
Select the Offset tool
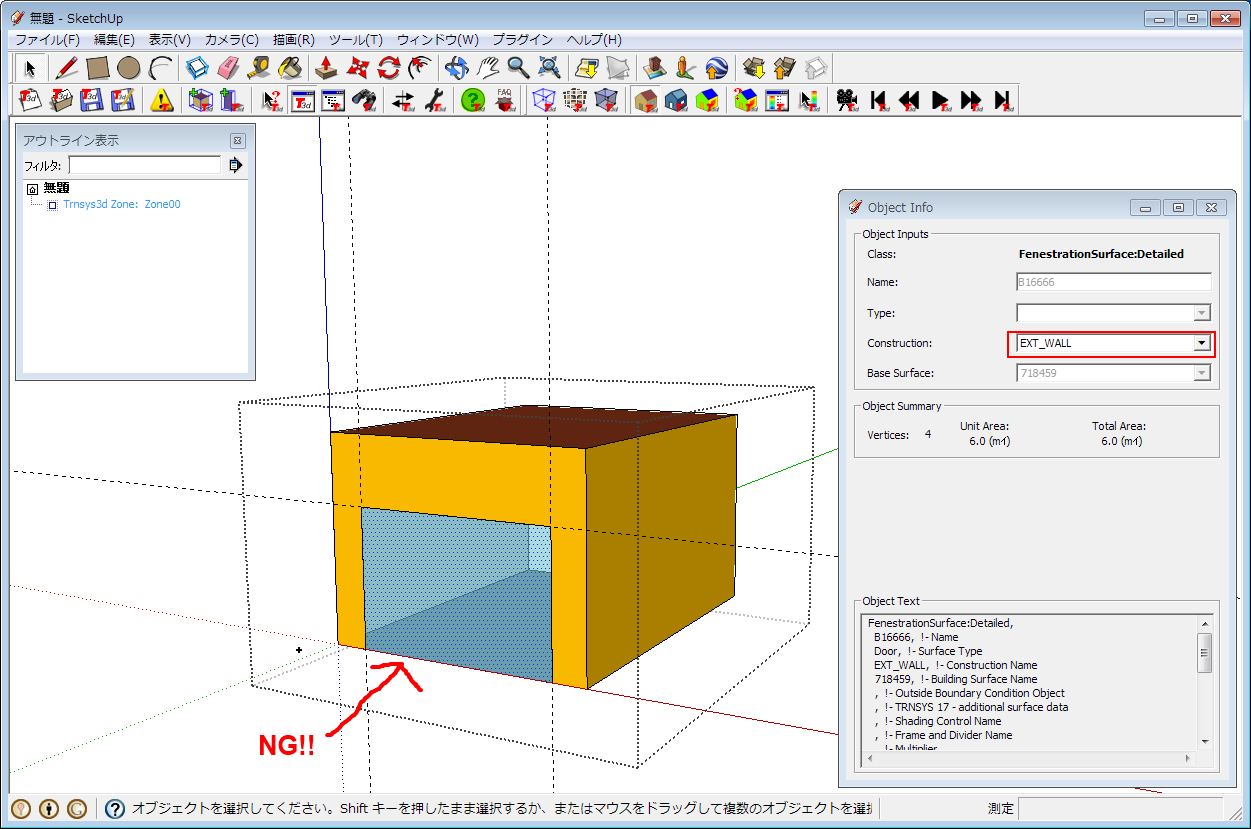click(419, 68)
